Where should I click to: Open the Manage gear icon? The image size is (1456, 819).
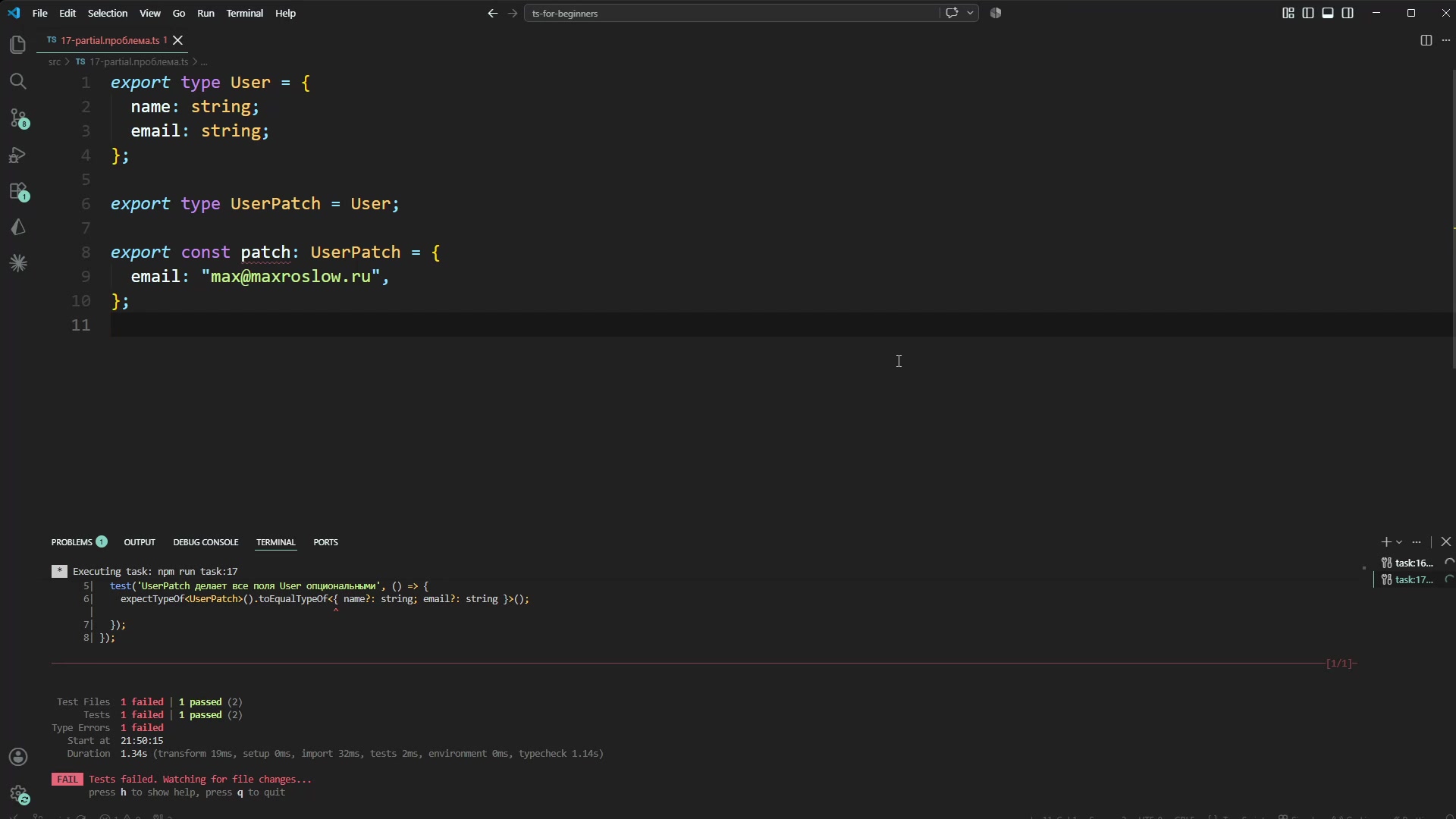[x=18, y=794]
